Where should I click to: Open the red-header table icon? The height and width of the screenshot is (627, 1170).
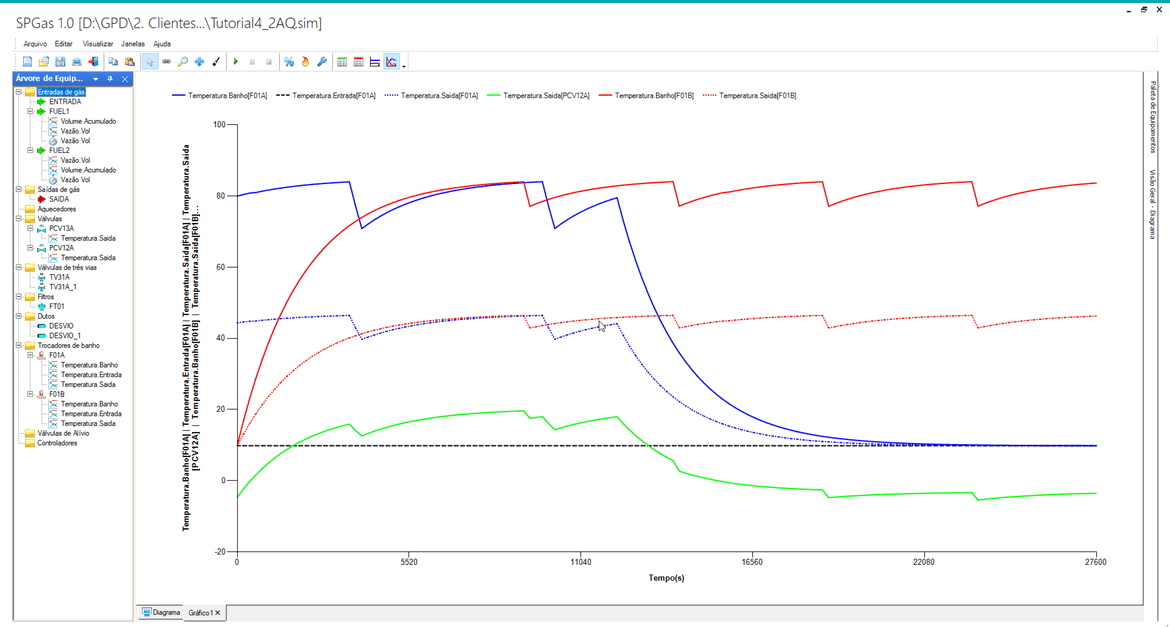(x=358, y=62)
